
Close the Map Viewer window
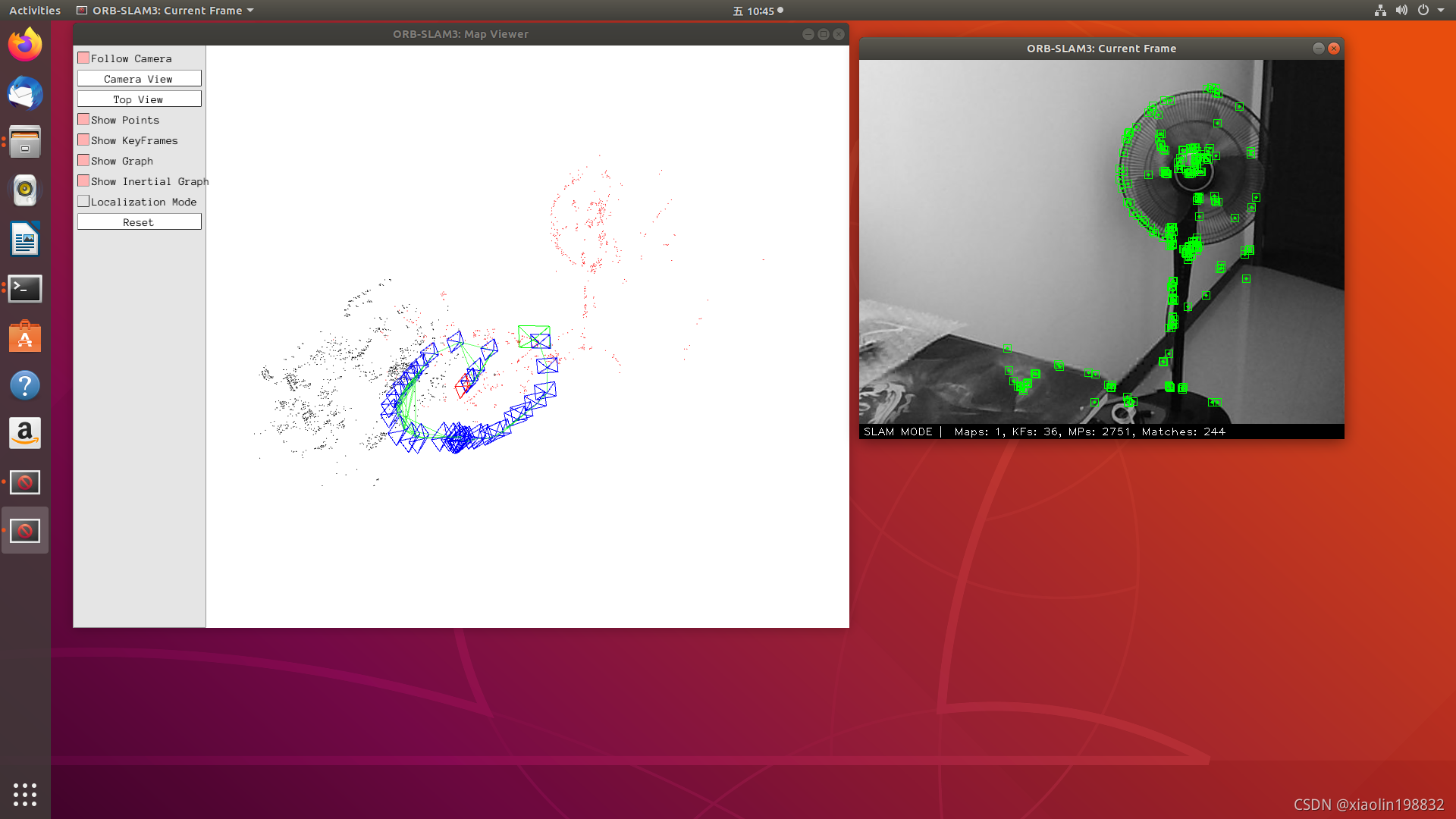839,34
